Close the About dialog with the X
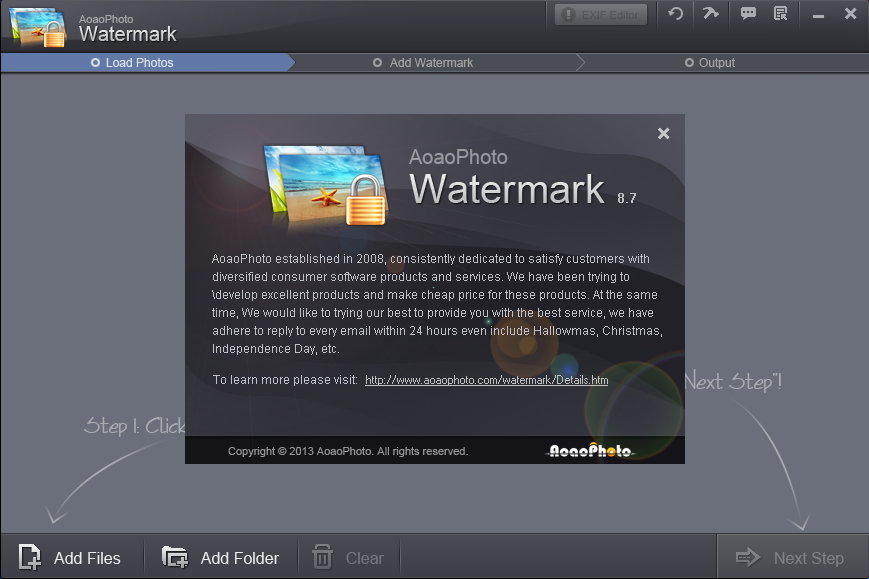The width and height of the screenshot is (869, 579). point(663,134)
